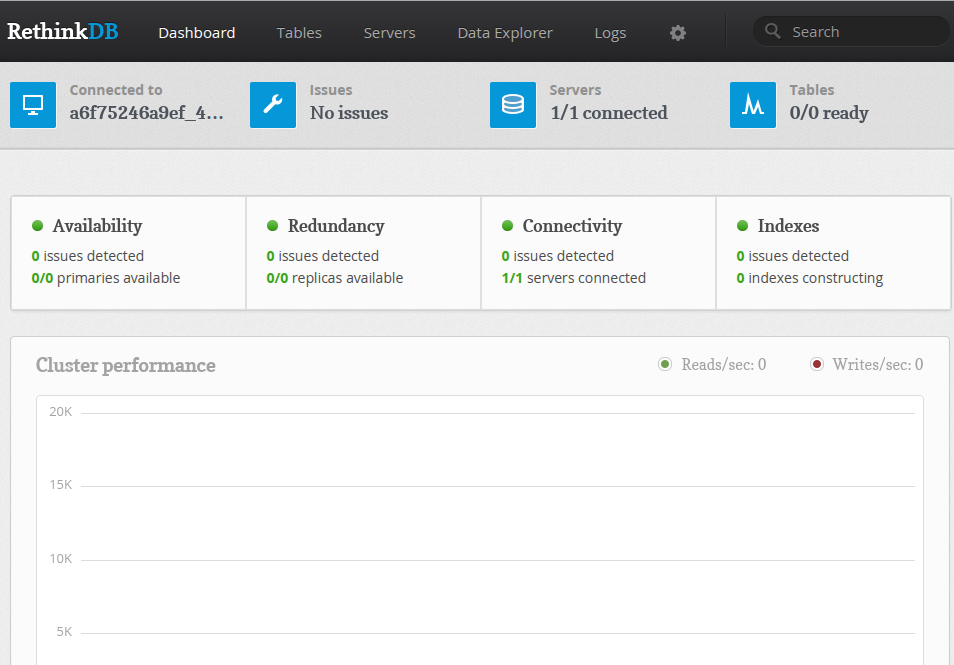
Task: Go to the Servers tab
Action: point(389,33)
